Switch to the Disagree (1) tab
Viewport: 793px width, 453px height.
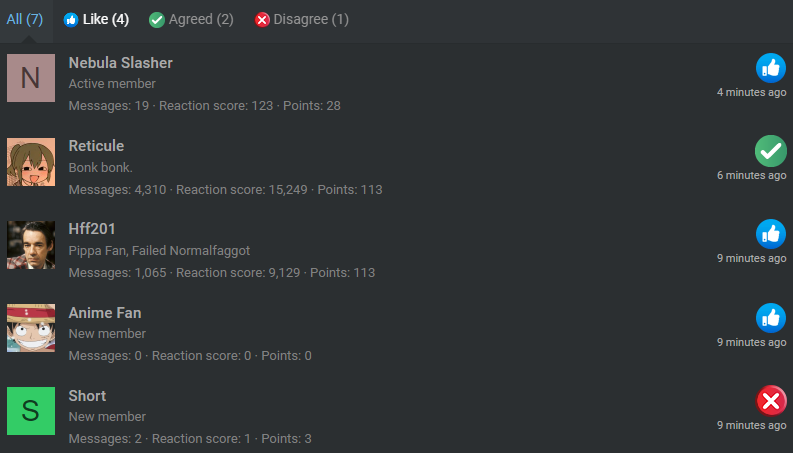coord(301,19)
